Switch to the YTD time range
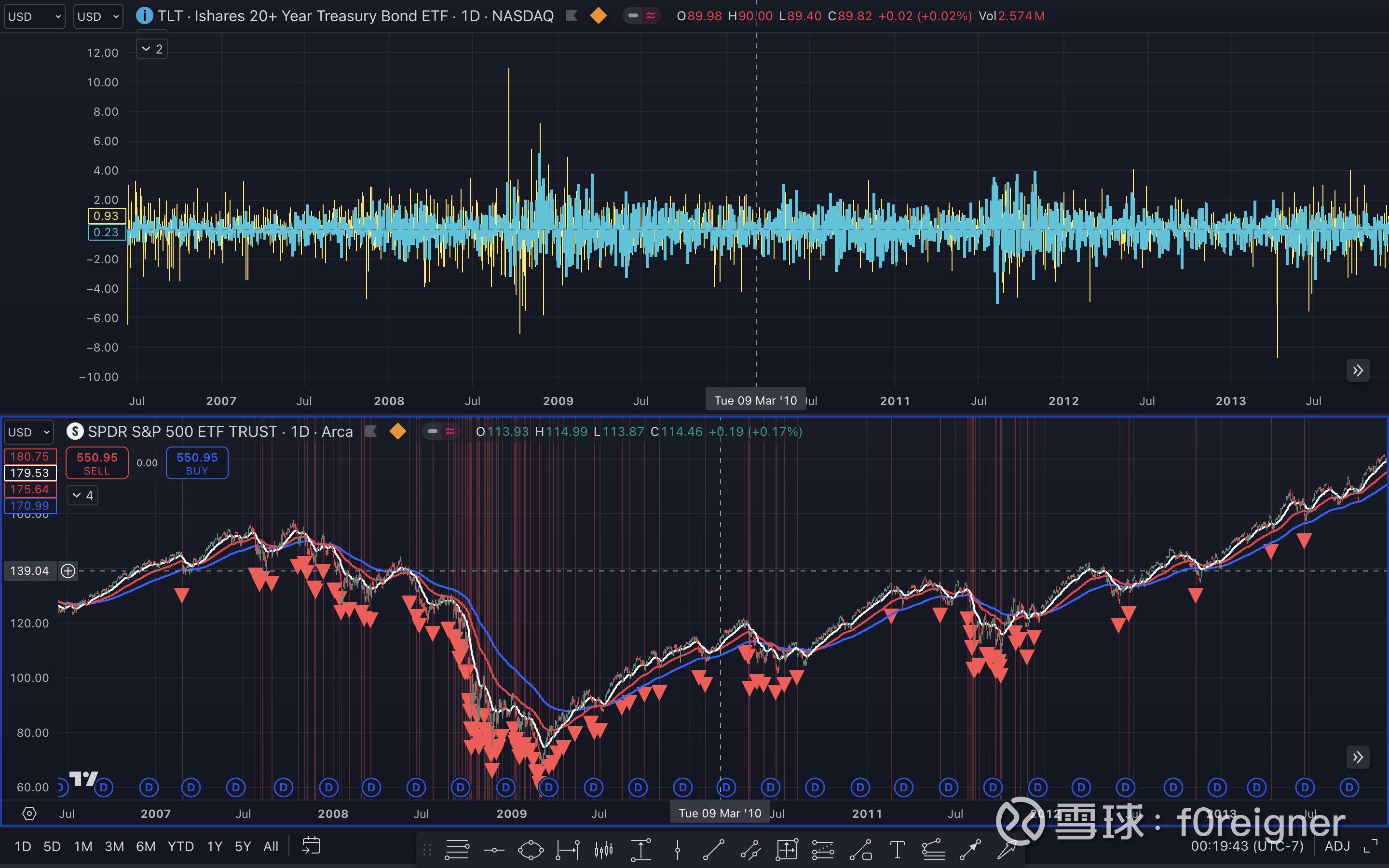Viewport: 1389px width, 868px height. (181, 846)
